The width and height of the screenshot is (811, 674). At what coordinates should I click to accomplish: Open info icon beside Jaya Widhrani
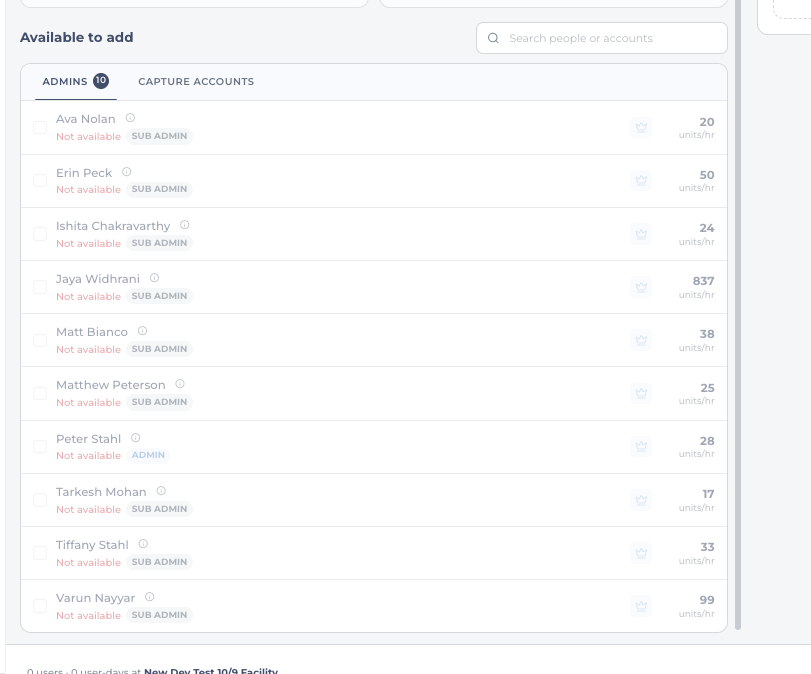tap(154, 278)
